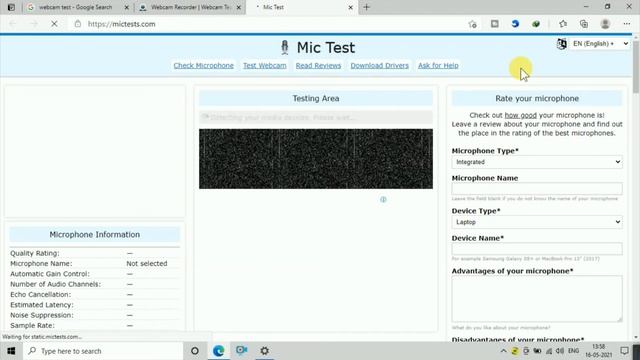Viewport: 640px width, 360px height.
Task: Select the Mic Test tab
Action: [x=302, y=7]
